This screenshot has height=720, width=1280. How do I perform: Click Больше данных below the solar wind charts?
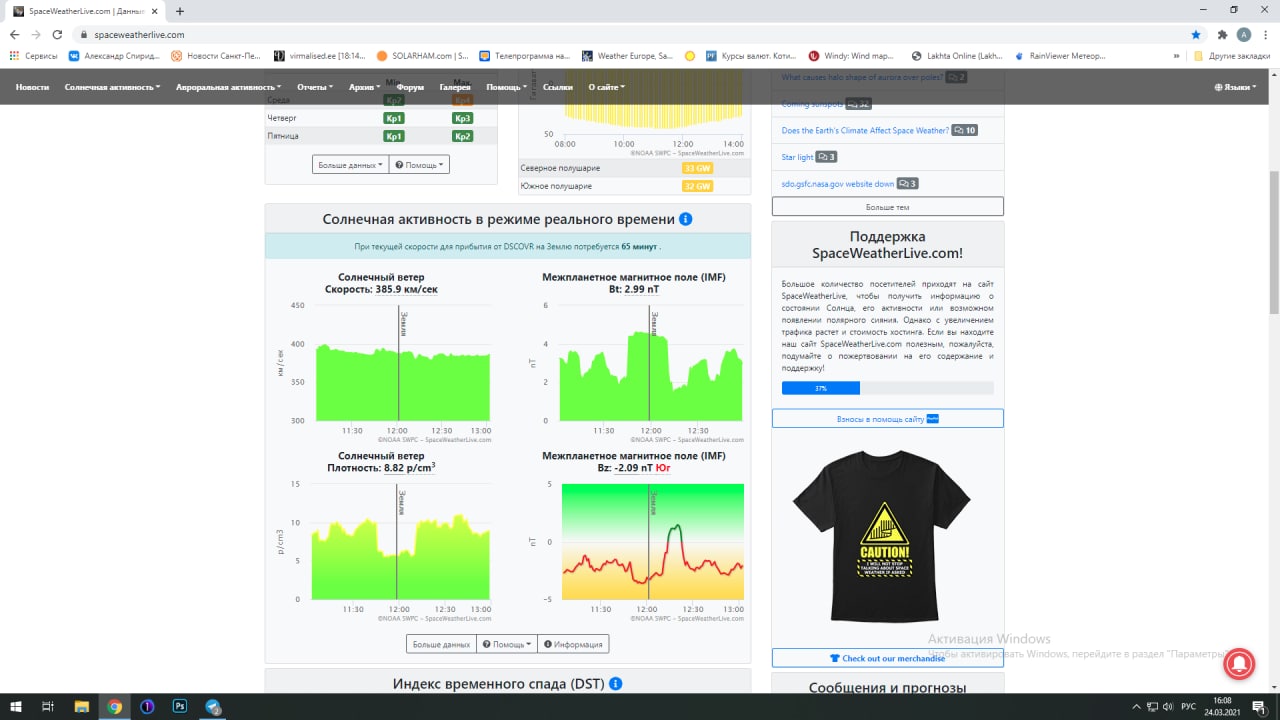441,644
